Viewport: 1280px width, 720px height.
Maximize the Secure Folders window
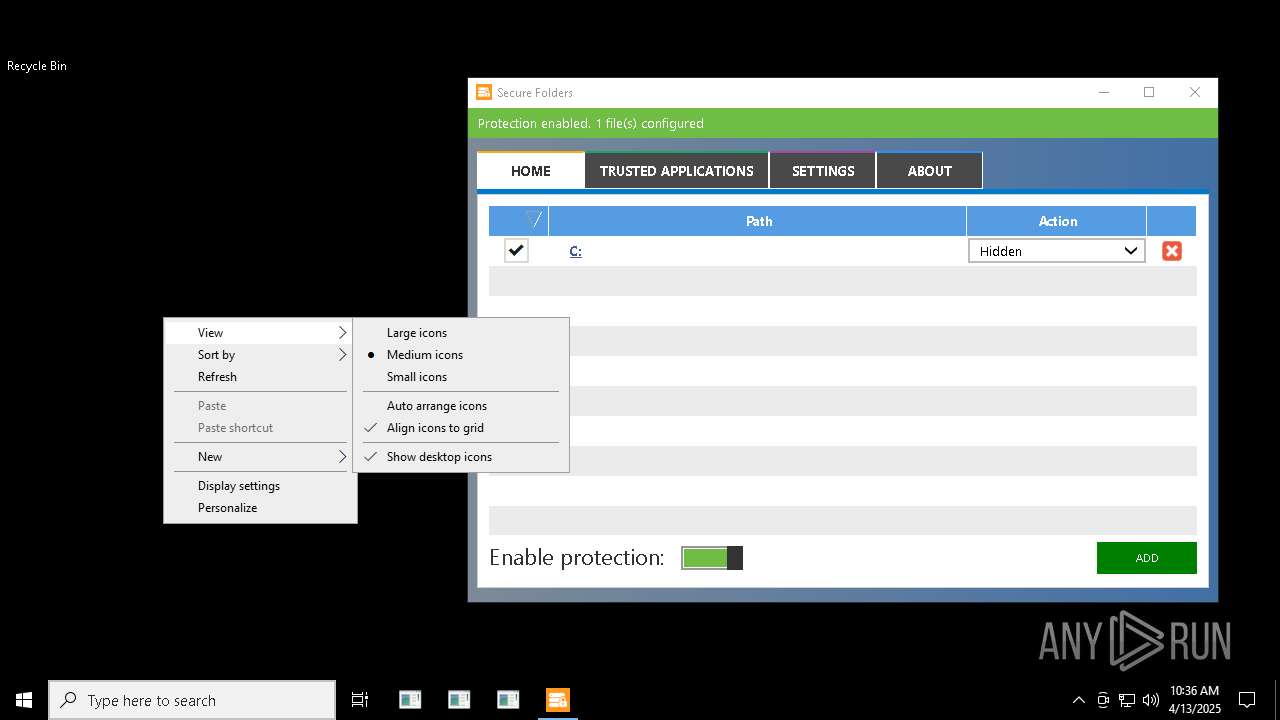pyautogui.click(x=1149, y=92)
